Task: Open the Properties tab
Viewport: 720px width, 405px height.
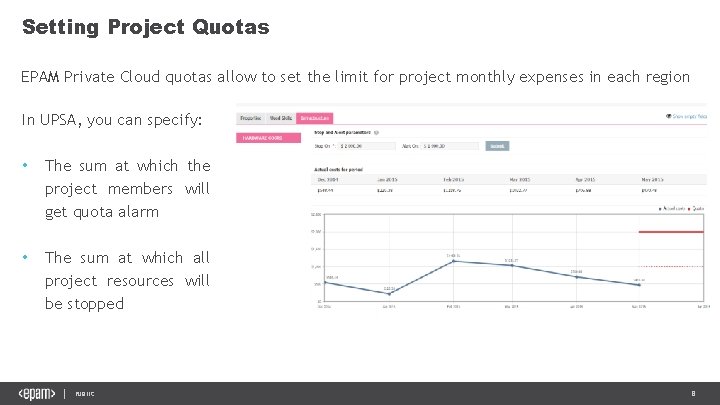Action: pos(251,118)
